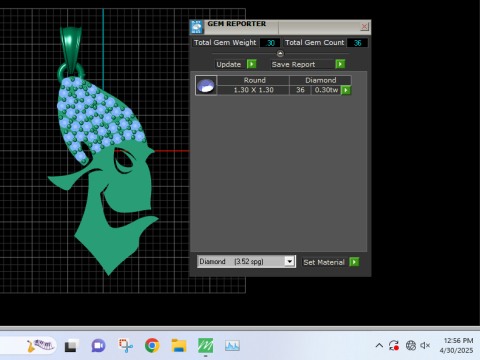
Task: Switch to the green Matrix app in taskbar
Action: pos(205,346)
